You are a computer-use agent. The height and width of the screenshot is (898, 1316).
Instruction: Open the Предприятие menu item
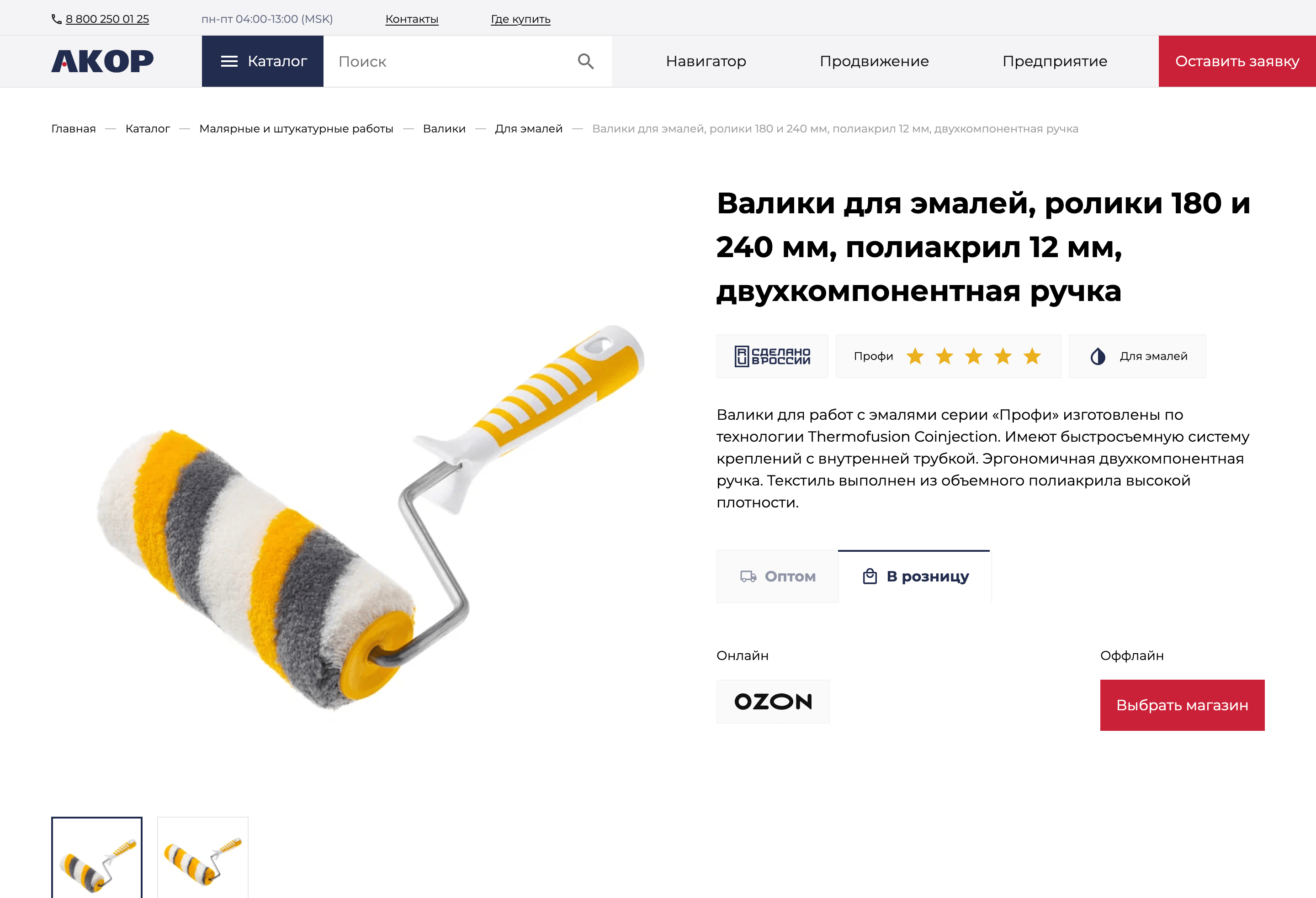pos(1054,61)
